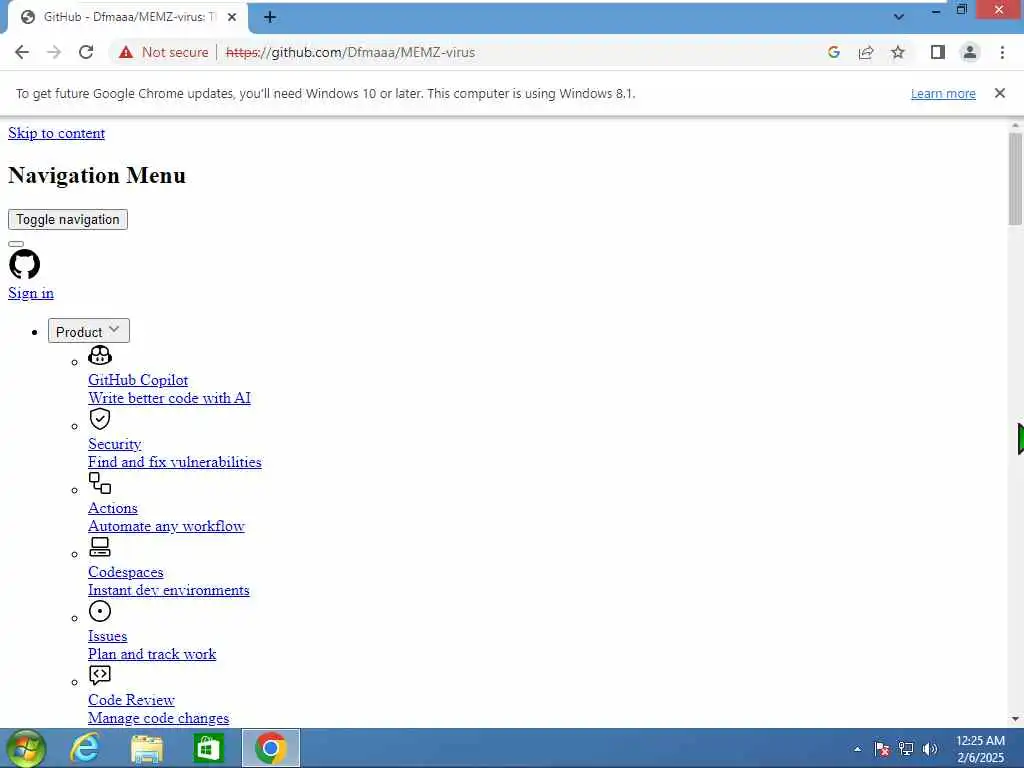Open the Issues link
The height and width of the screenshot is (768, 1024).
[107, 636]
